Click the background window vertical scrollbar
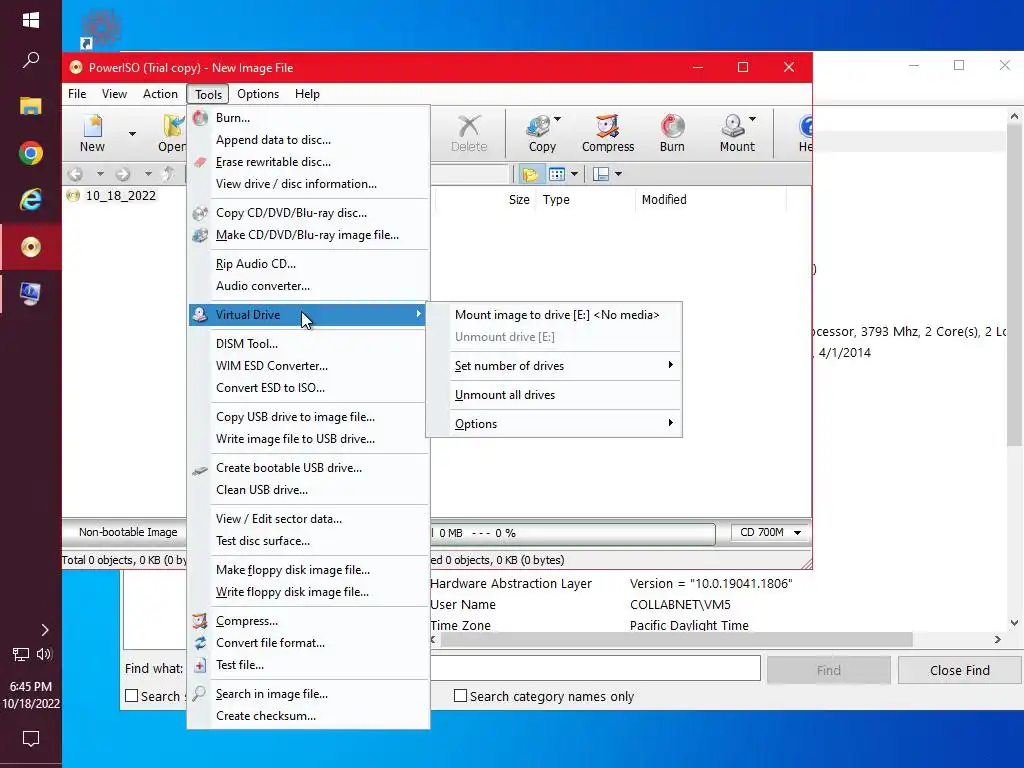This screenshot has height=768, width=1024. coord(1014,287)
